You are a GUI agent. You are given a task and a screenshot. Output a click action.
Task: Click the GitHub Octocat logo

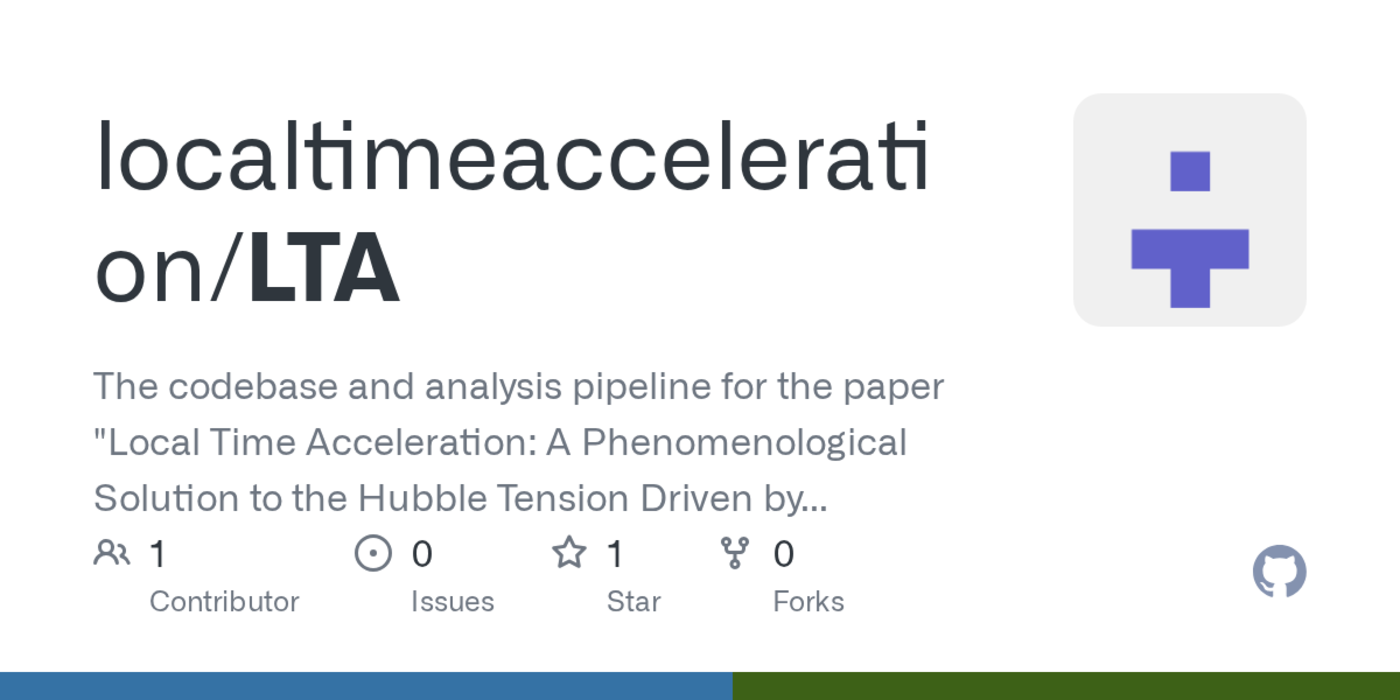coord(1279,572)
